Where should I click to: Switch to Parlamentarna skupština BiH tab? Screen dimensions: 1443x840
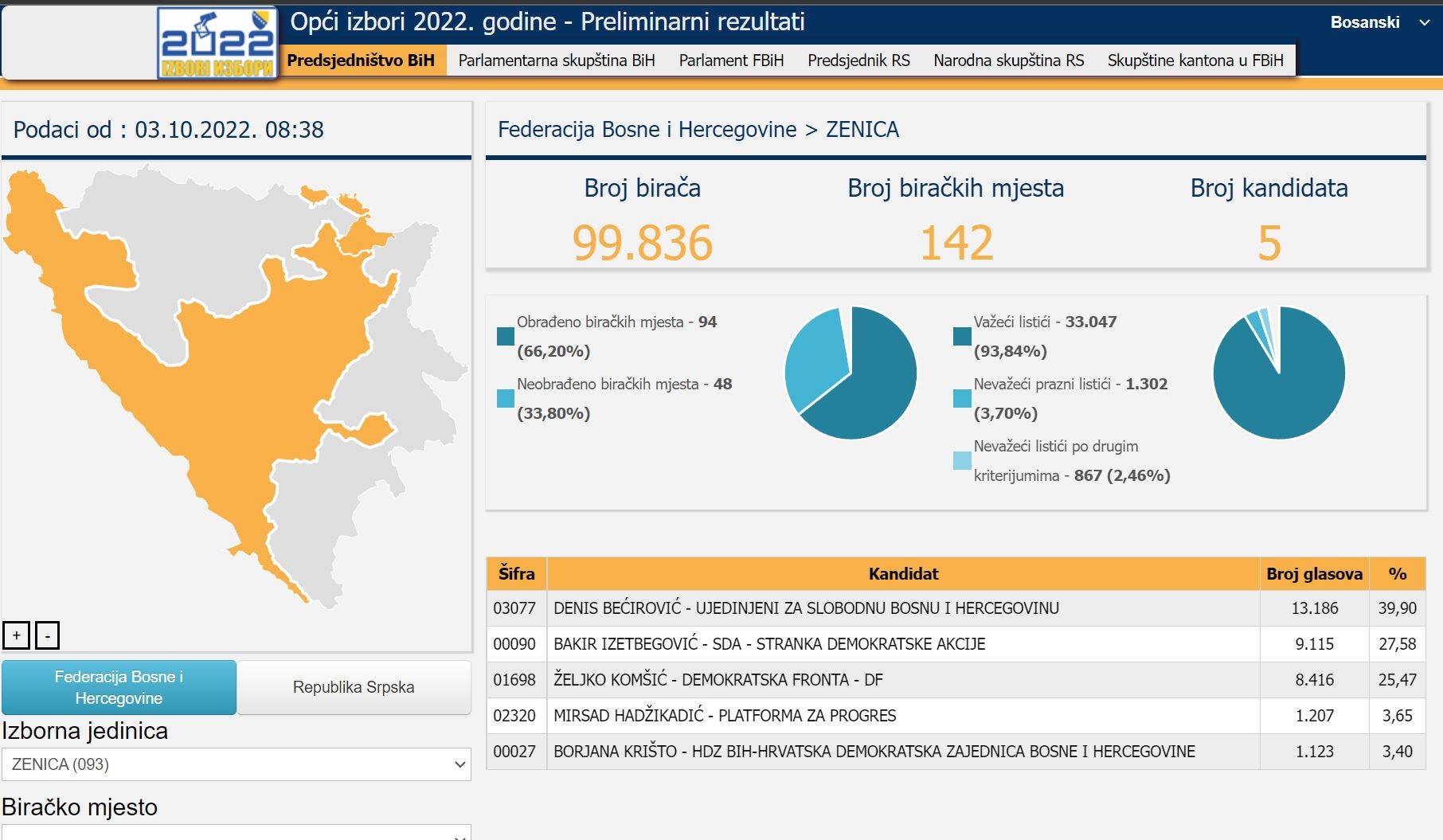557,61
